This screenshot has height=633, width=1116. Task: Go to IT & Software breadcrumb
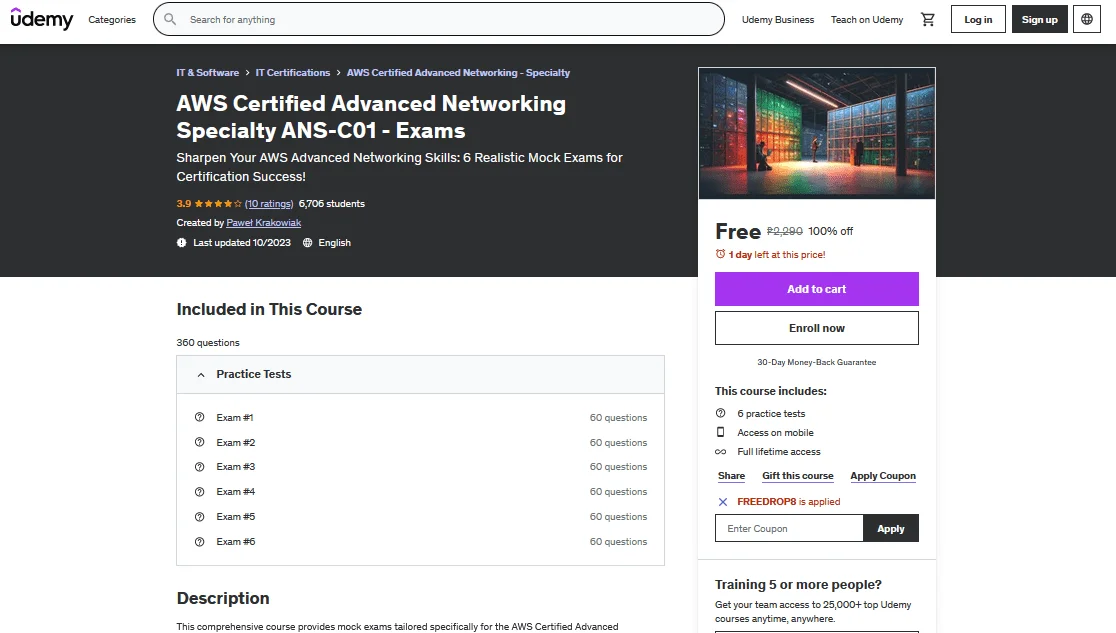point(208,73)
